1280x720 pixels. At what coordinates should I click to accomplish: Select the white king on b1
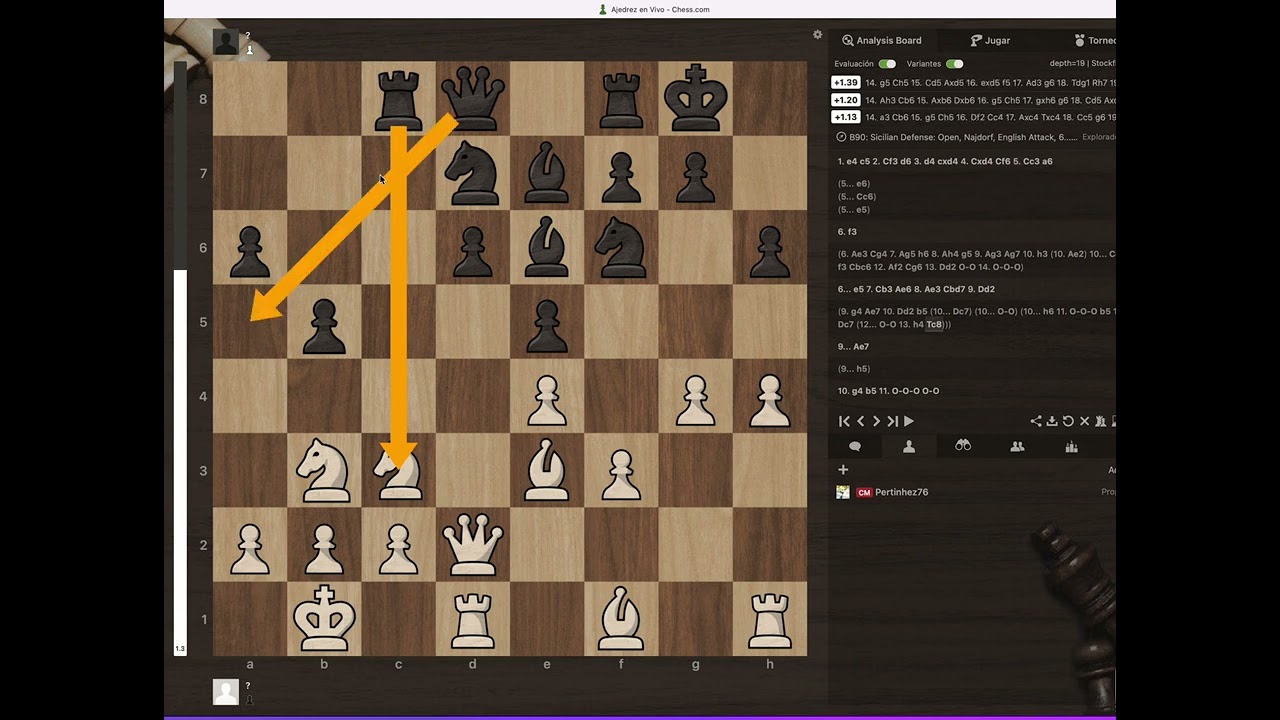323,619
